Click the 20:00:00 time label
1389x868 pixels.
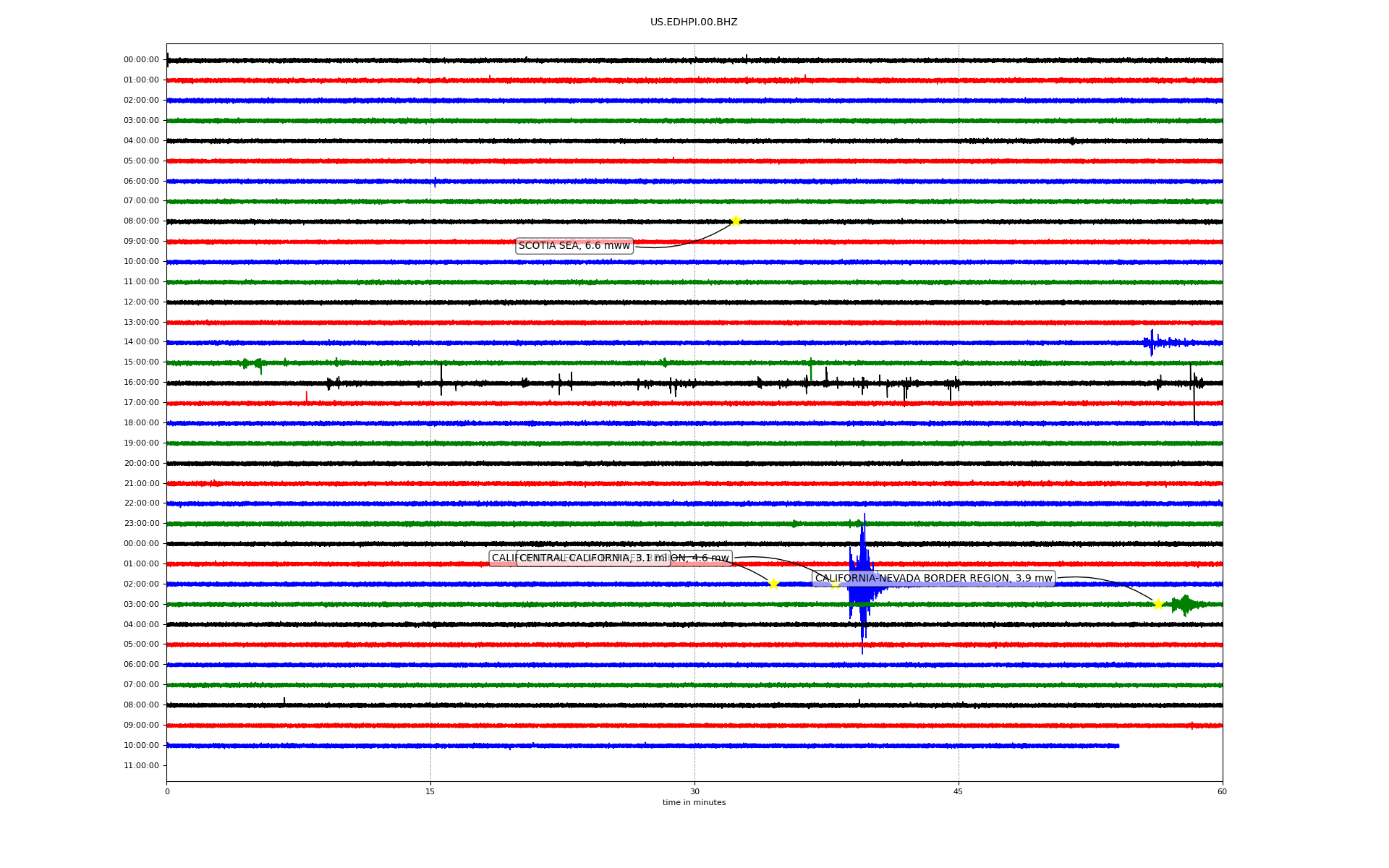(141, 463)
